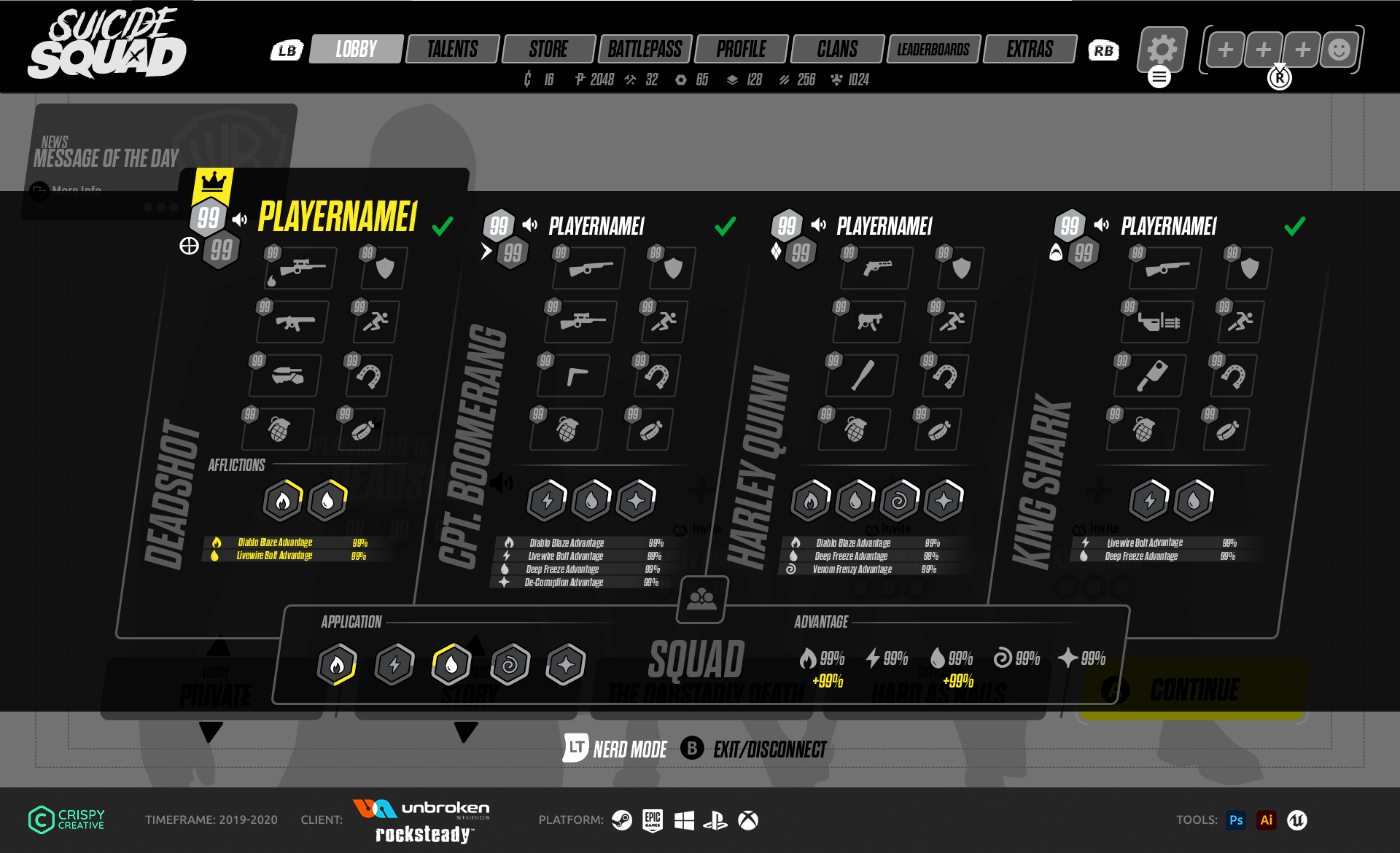Click the Unreal Engine tool icon
Viewport: 1400px width, 853px height.
tap(1297, 820)
